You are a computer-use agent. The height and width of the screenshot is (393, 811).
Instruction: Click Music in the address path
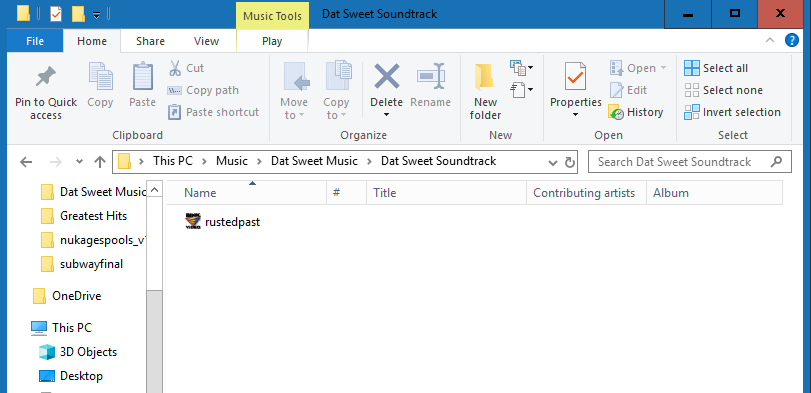232,161
